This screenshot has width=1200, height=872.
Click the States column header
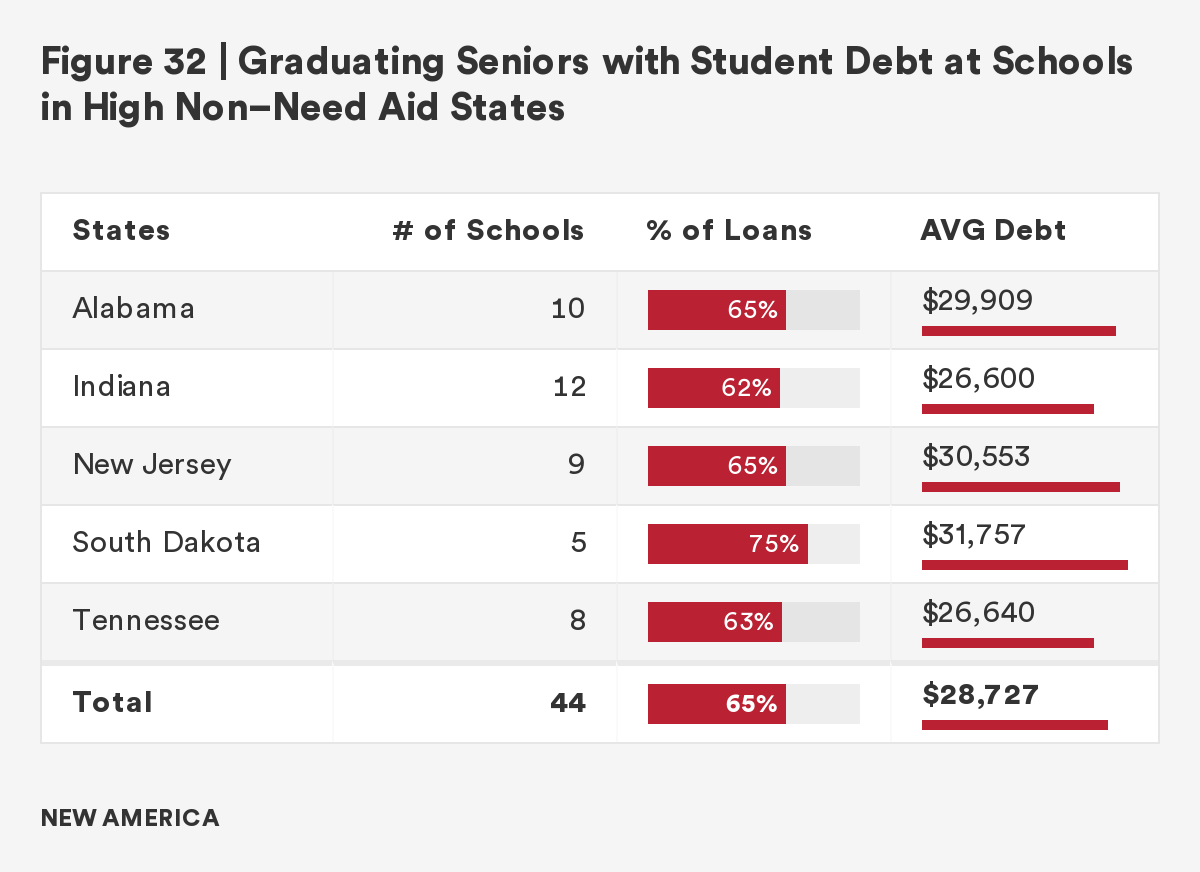tap(121, 231)
